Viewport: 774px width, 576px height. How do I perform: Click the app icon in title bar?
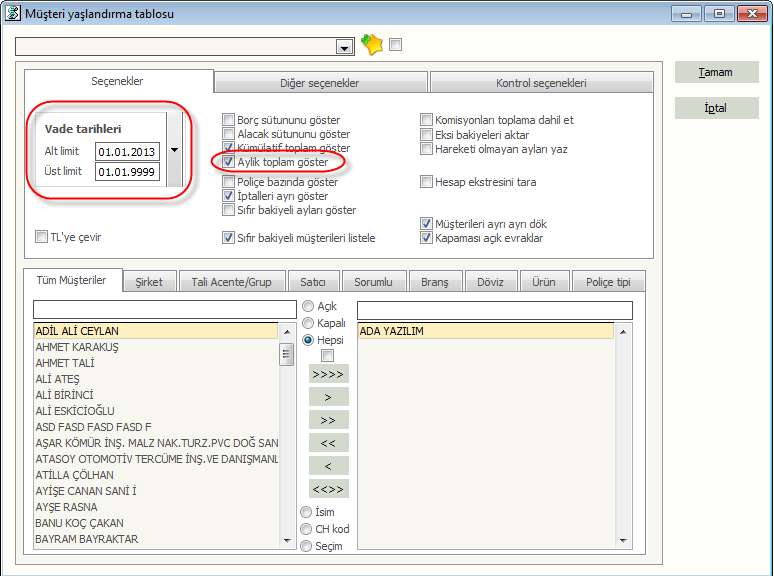[12, 13]
